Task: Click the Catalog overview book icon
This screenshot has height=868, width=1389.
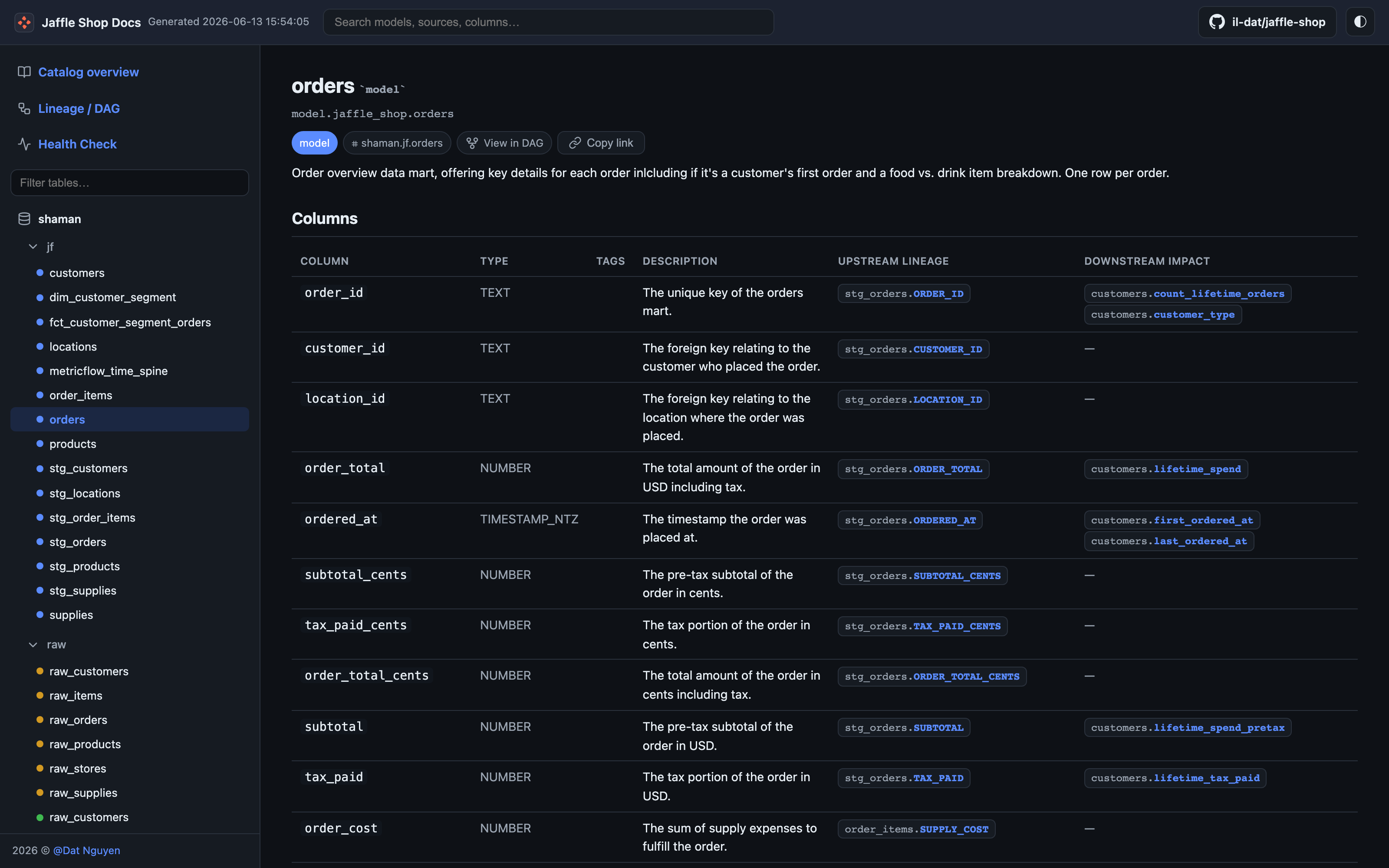Action: tap(24, 72)
